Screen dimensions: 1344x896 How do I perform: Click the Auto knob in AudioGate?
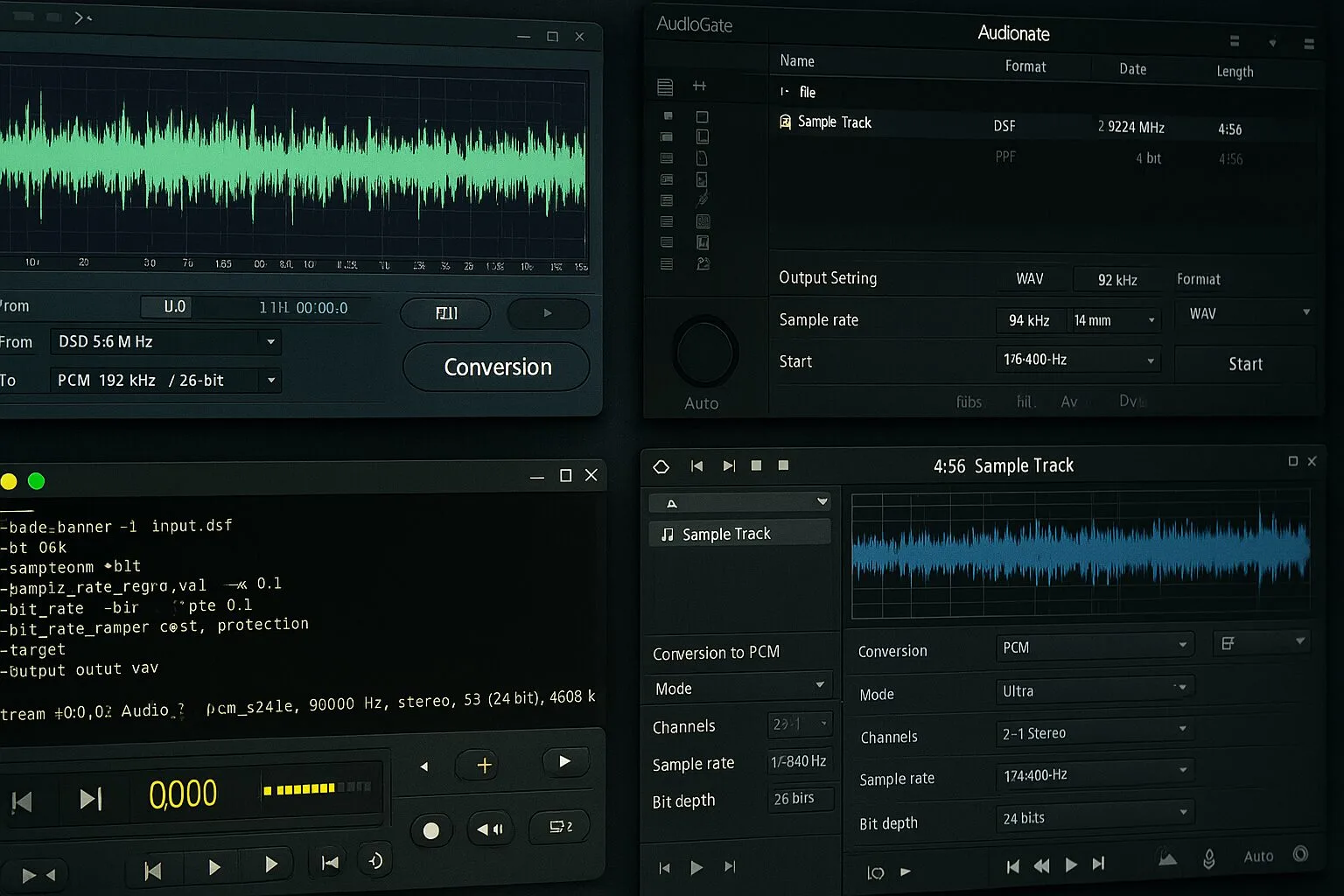(x=703, y=353)
